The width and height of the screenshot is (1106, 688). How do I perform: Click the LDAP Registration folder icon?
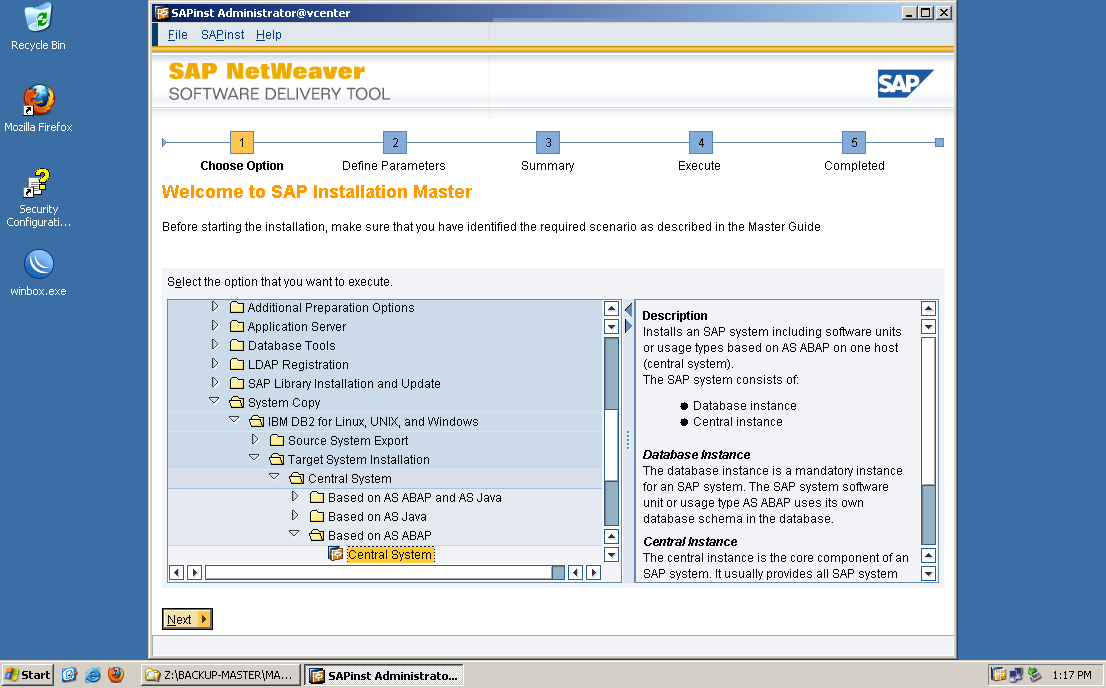237,364
